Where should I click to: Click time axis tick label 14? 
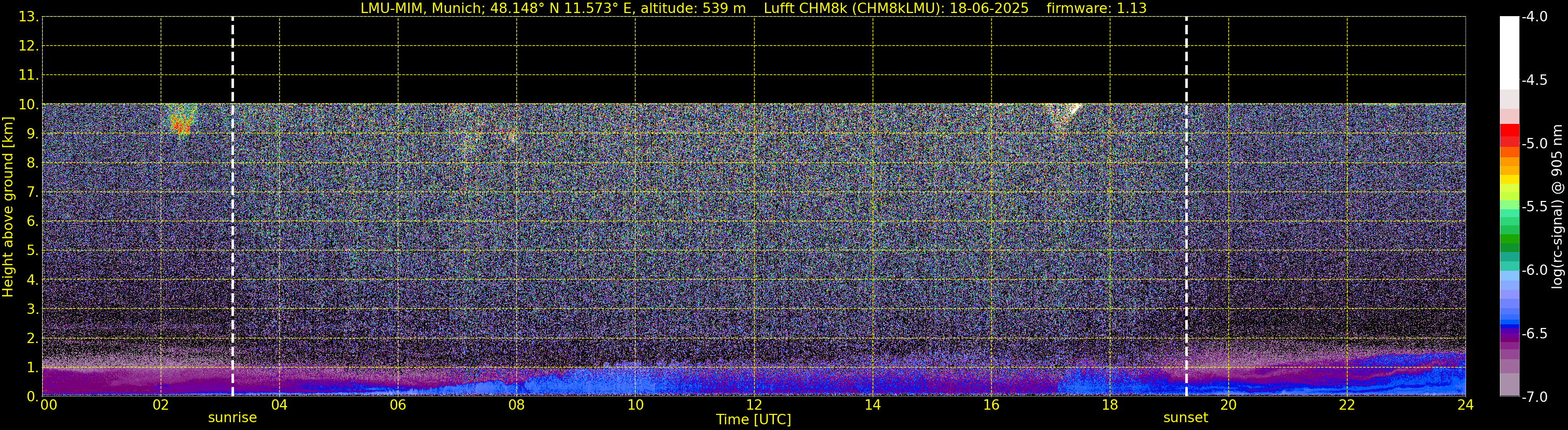873,405
